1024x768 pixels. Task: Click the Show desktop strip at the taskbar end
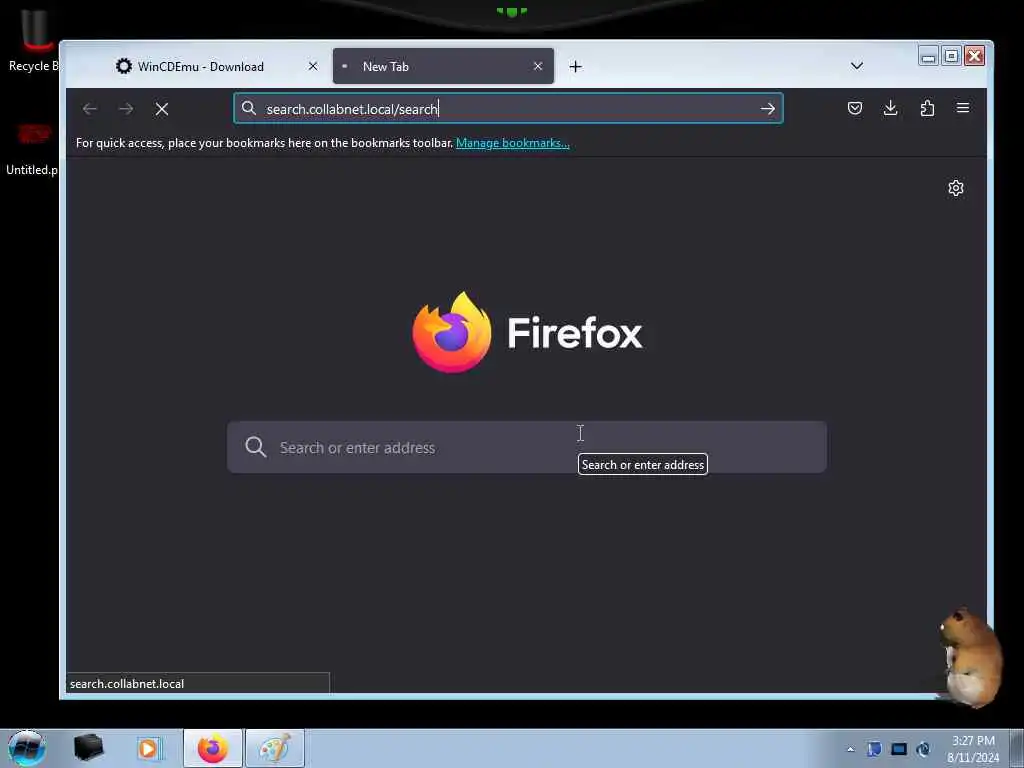coord(1017,748)
